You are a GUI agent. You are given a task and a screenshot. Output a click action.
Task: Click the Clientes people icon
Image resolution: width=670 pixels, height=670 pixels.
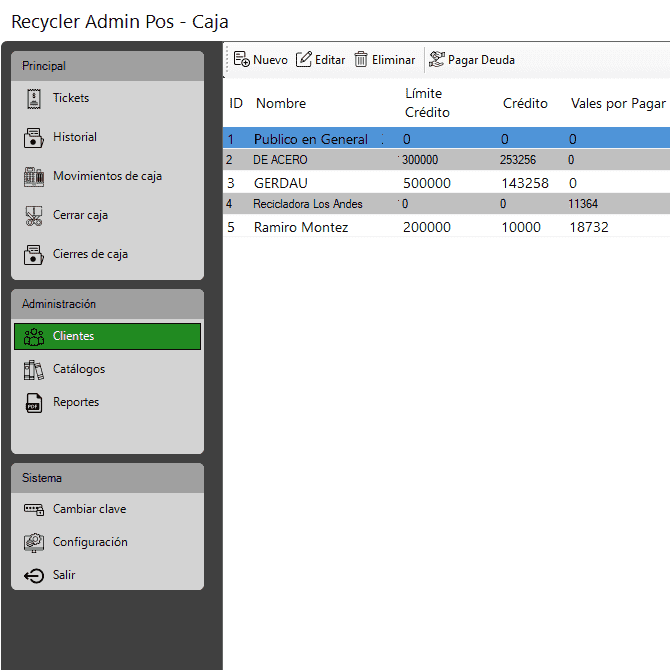click(x=34, y=337)
